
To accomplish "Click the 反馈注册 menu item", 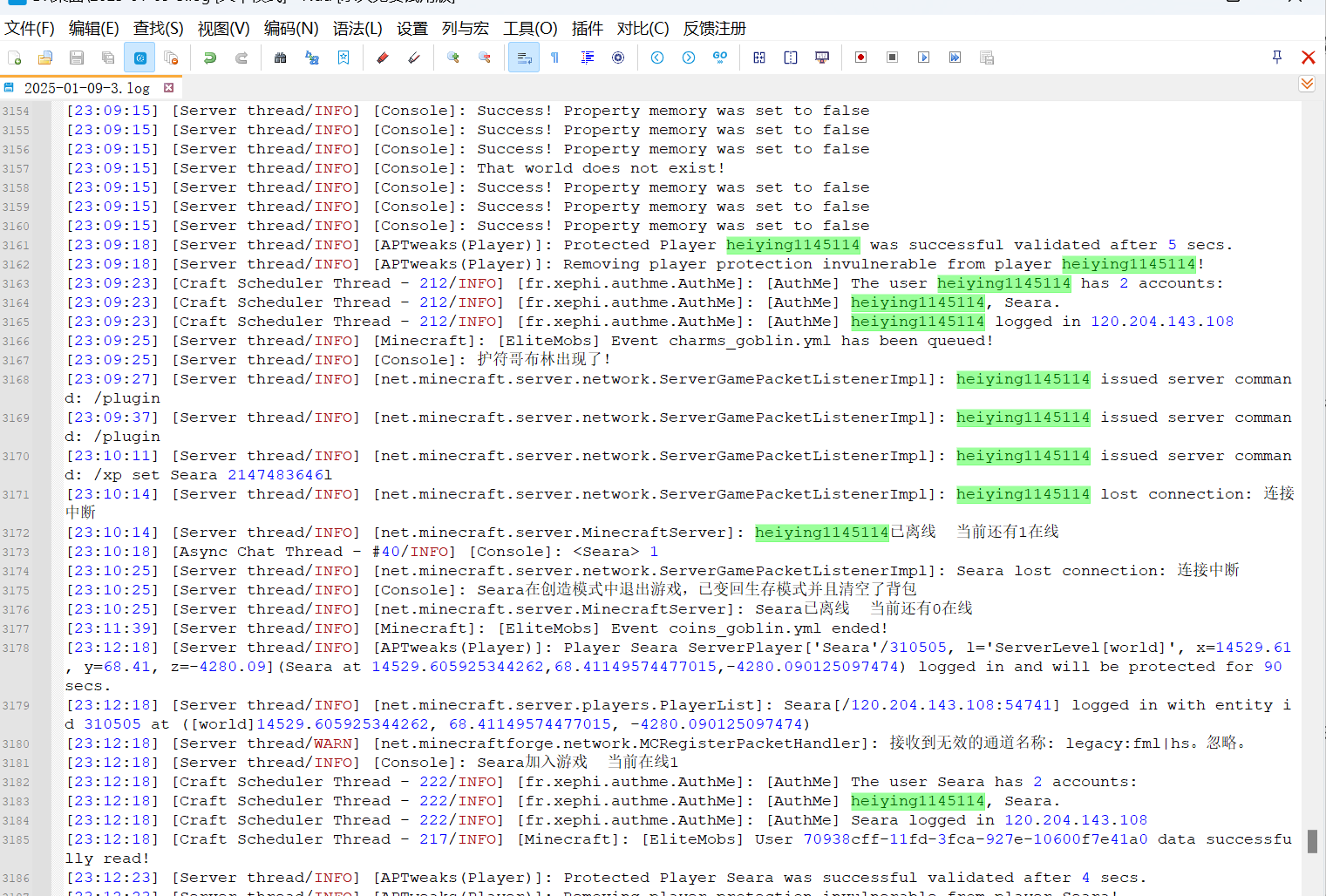I will [714, 28].
